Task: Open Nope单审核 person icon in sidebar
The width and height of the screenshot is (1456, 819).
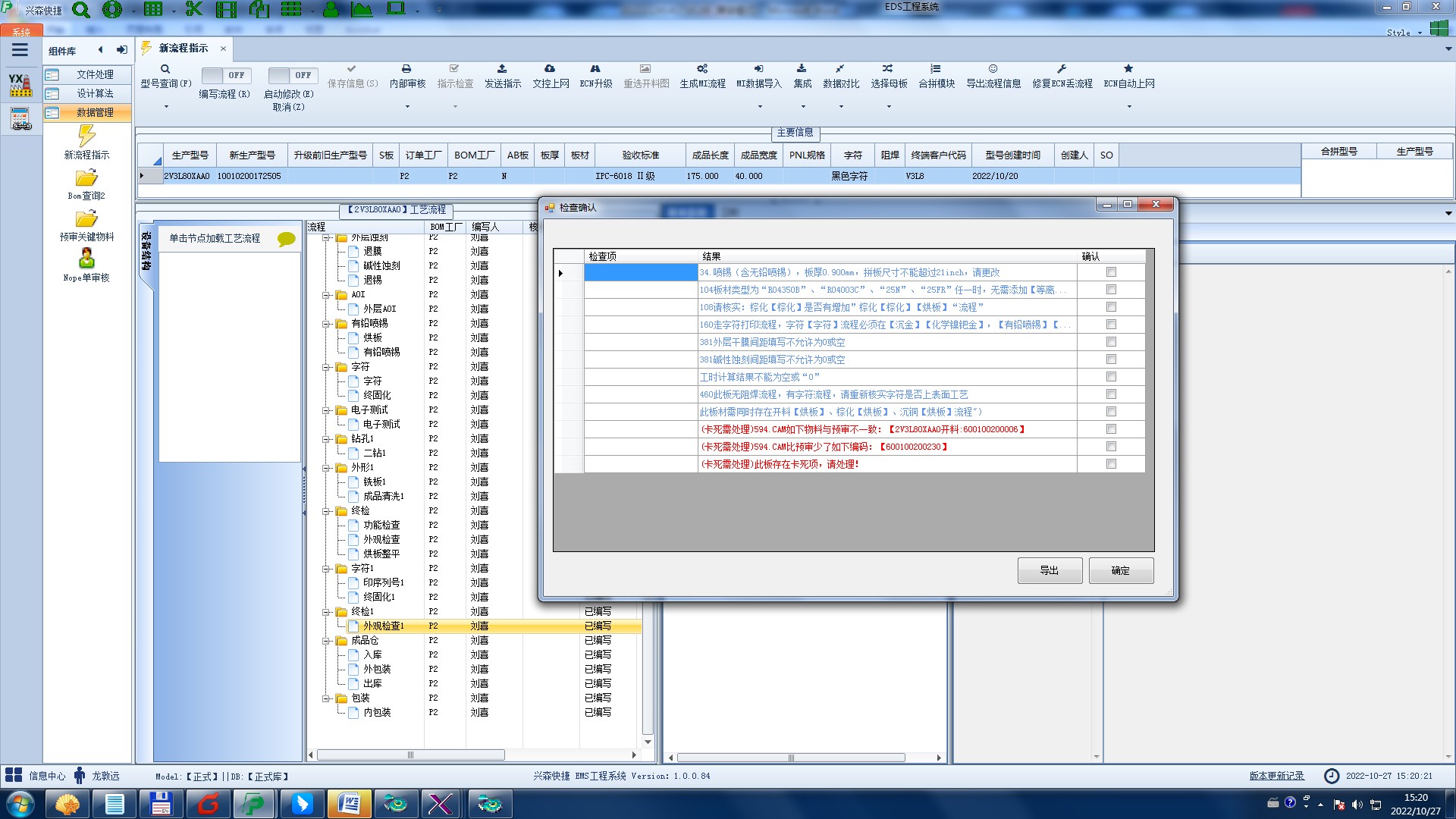Action: pos(86,259)
